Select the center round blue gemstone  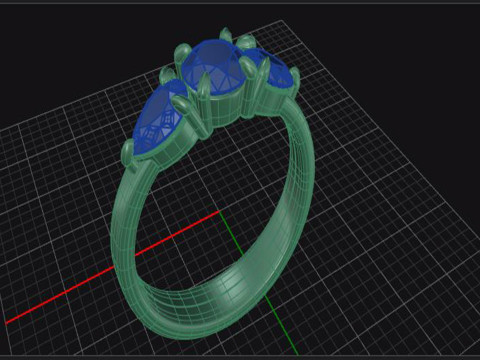click(x=213, y=68)
